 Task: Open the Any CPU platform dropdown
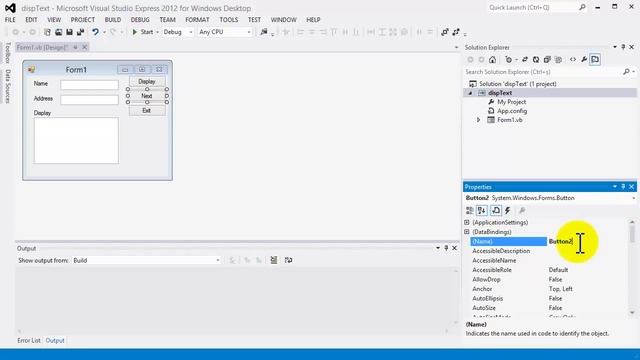pos(249,32)
